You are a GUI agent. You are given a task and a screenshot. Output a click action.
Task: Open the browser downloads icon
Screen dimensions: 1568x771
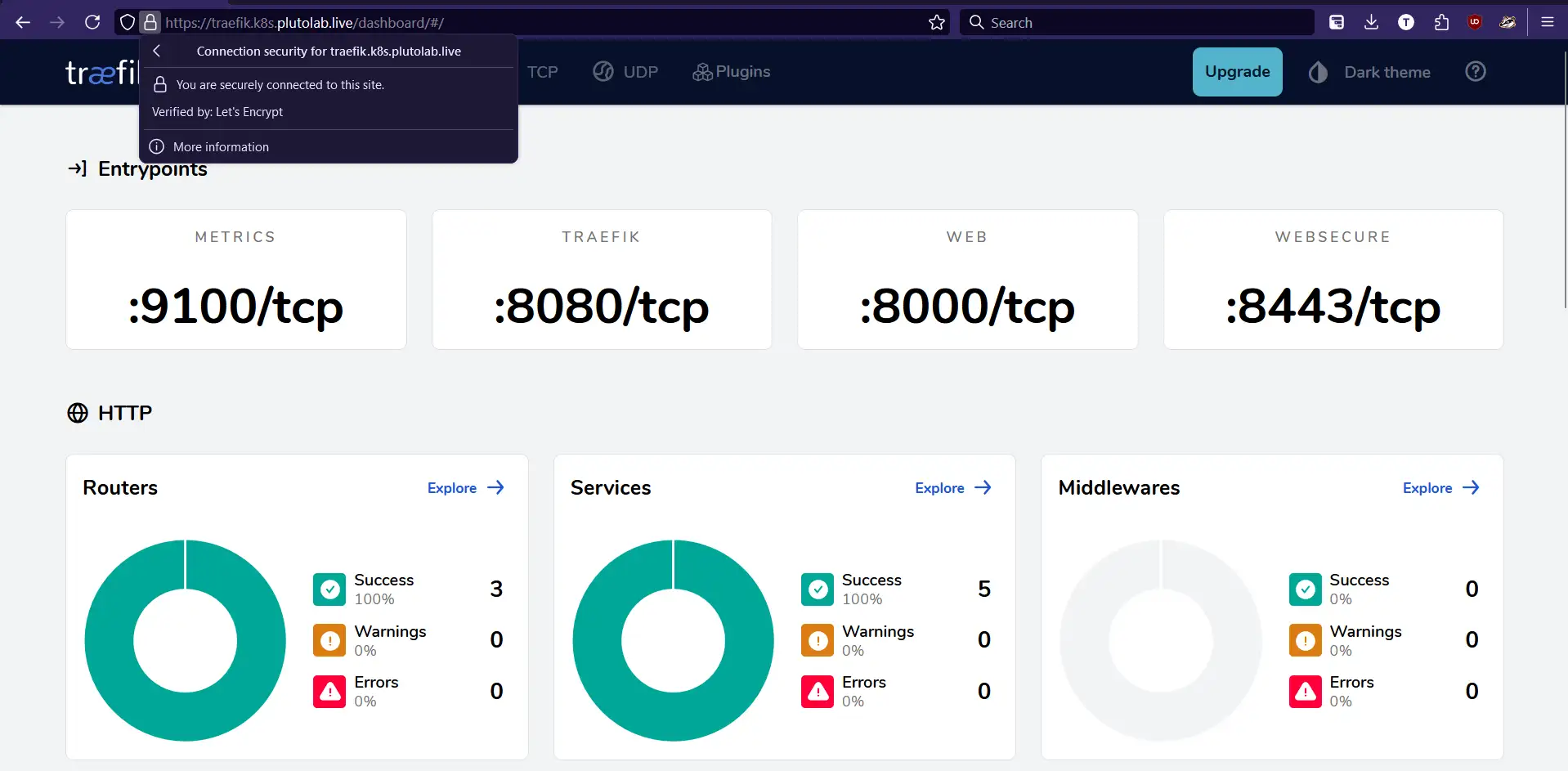click(x=1371, y=22)
